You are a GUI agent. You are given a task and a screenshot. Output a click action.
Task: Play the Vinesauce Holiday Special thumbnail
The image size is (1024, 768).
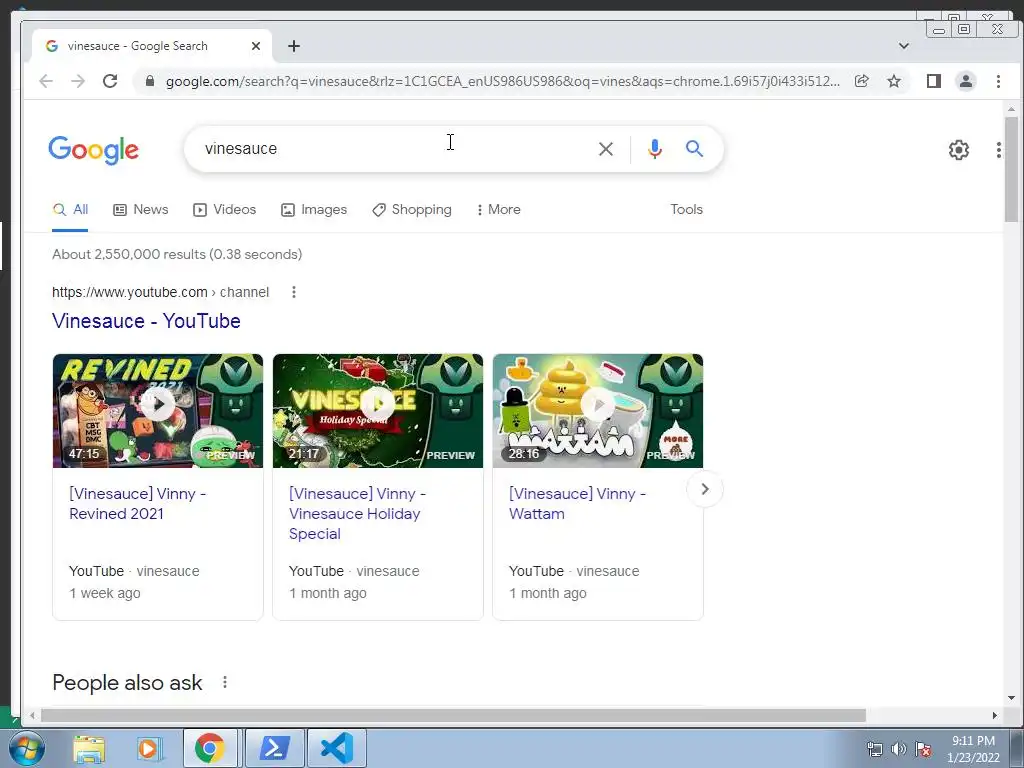(x=378, y=411)
